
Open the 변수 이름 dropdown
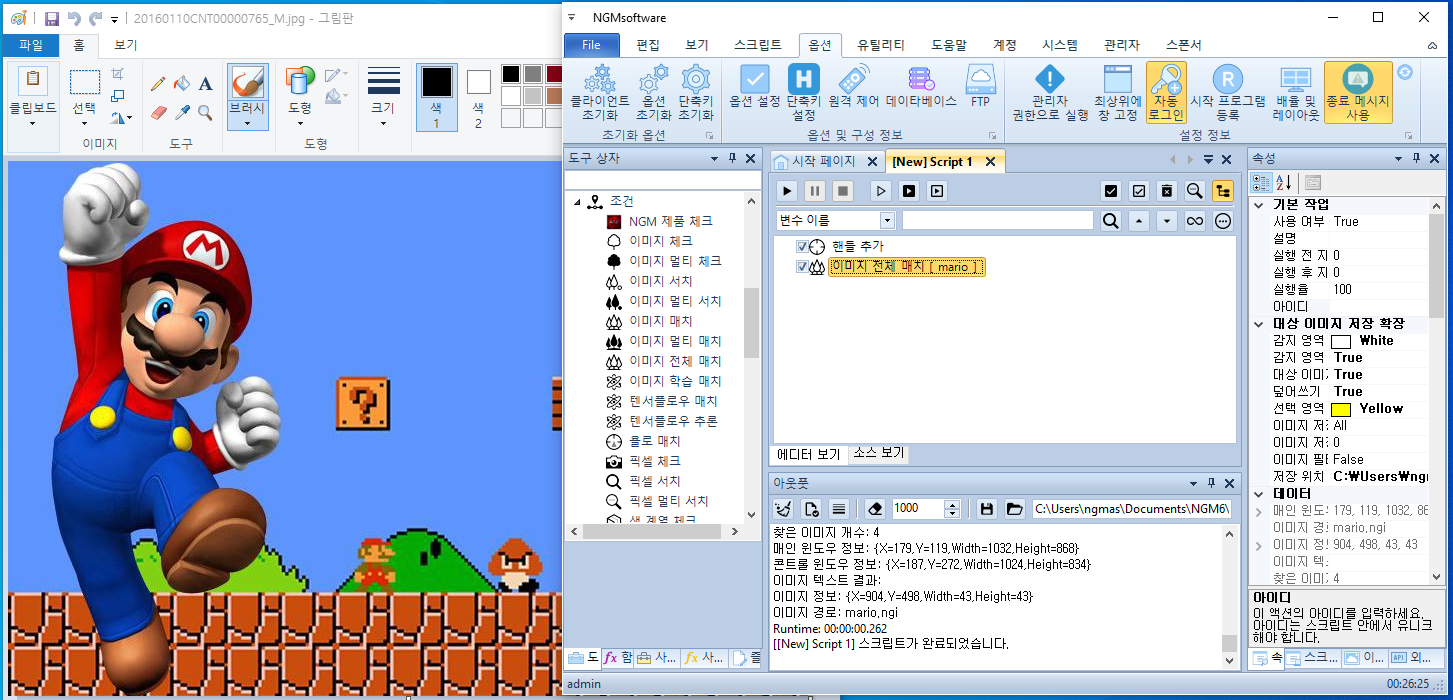[887, 221]
